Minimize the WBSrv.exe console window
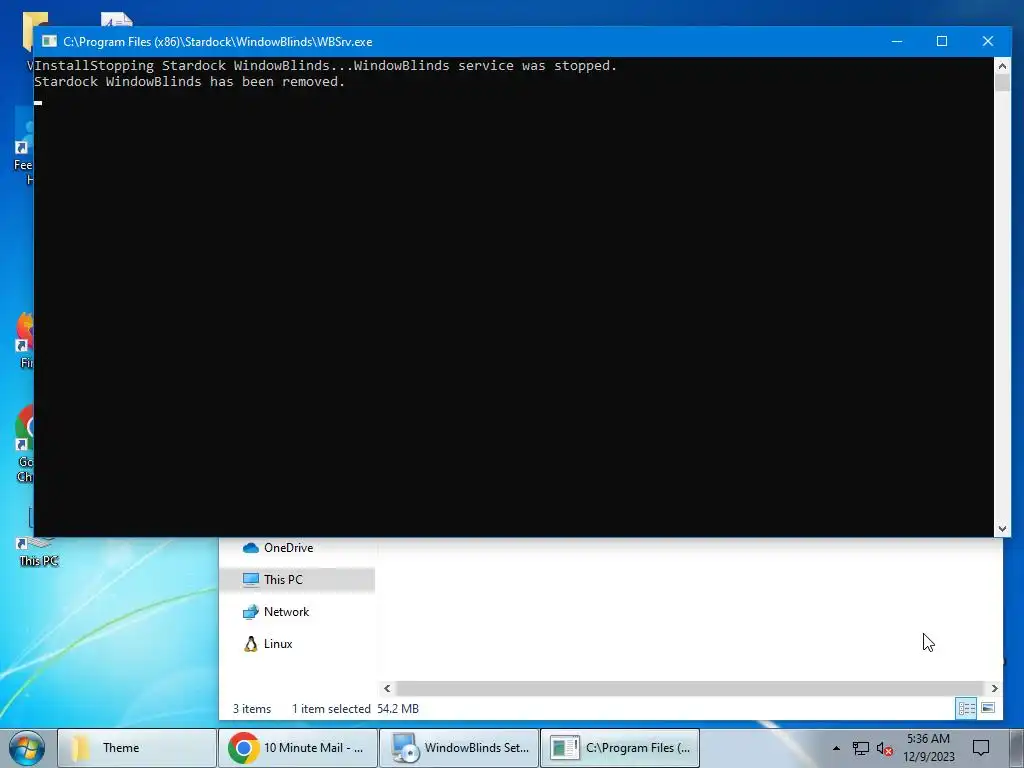1024x768 pixels. tap(897, 41)
